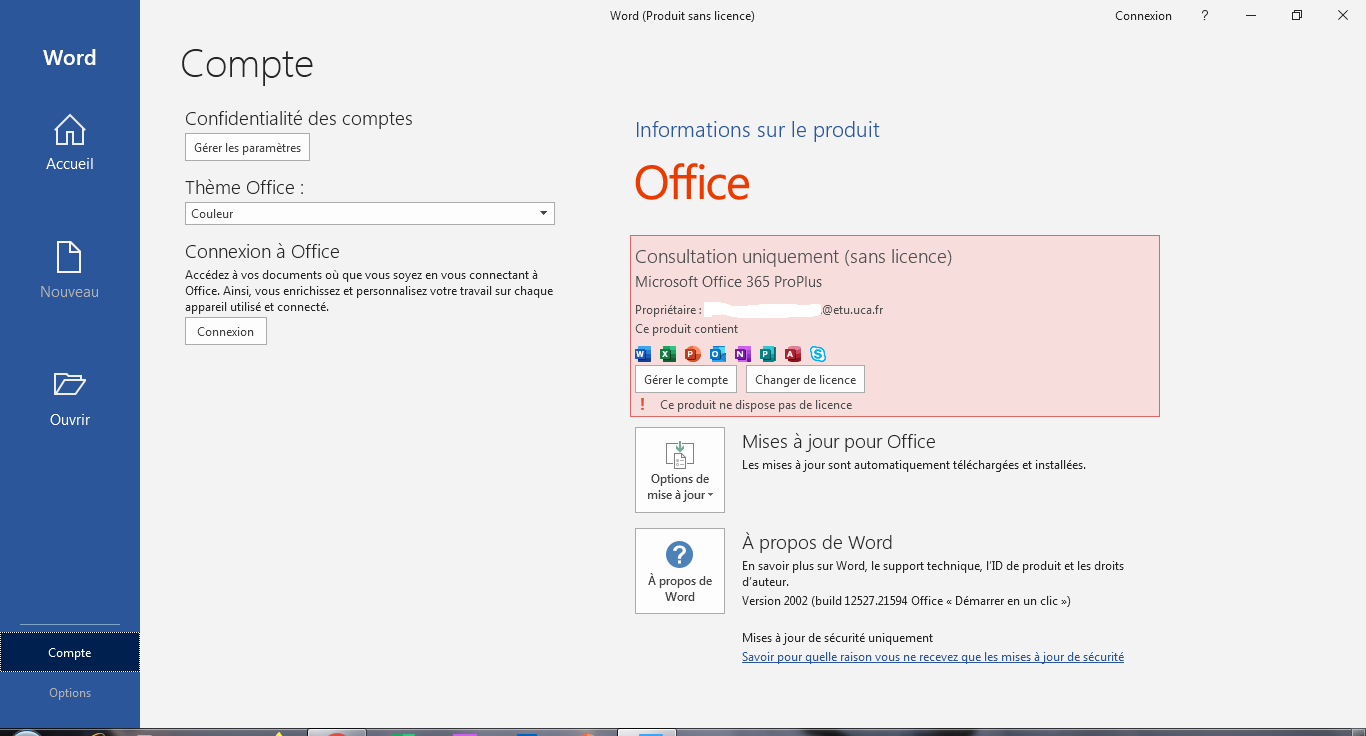Expand Options de mise à jour menu
1366x736 pixels.
[680, 470]
